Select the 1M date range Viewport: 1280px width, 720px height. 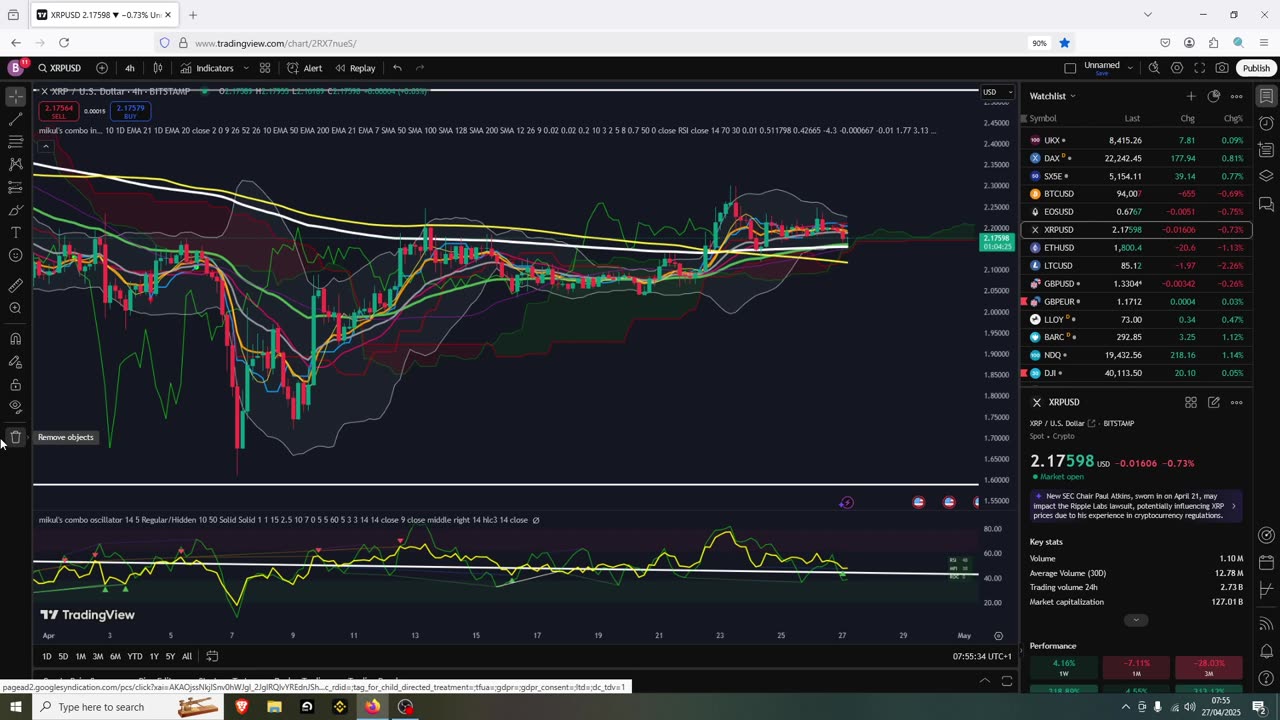[x=81, y=656]
